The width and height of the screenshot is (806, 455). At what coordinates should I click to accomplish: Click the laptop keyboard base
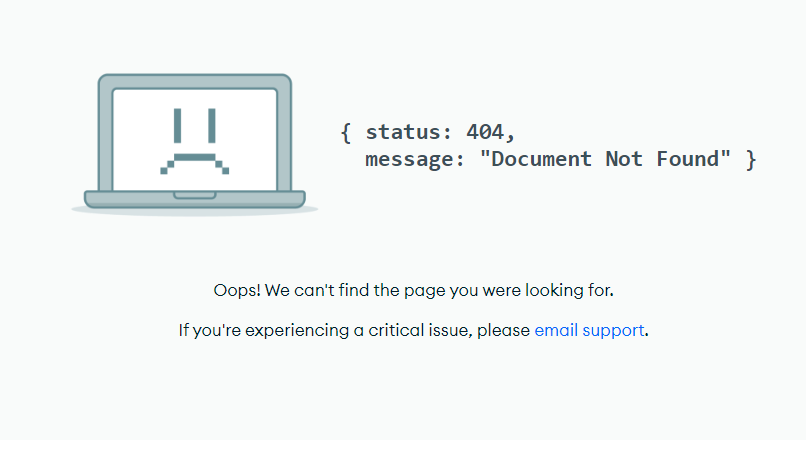(x=195, y=199)
